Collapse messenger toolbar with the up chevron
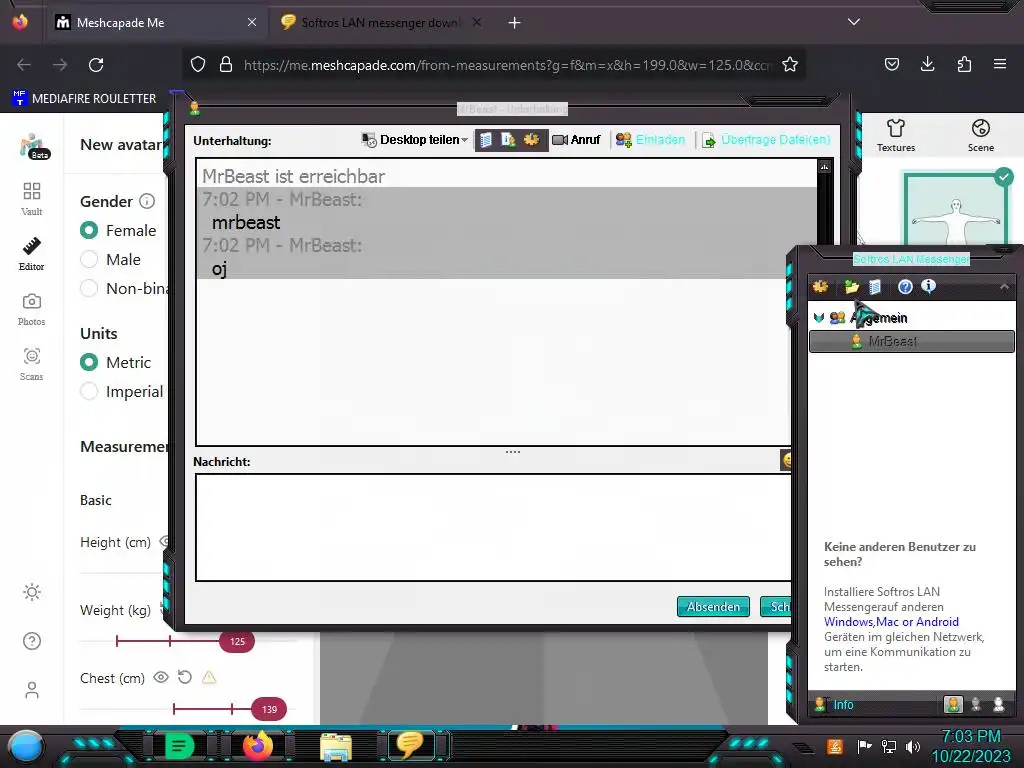The width and height of the screenshot is (1024, 768). tap(1004, 287)
